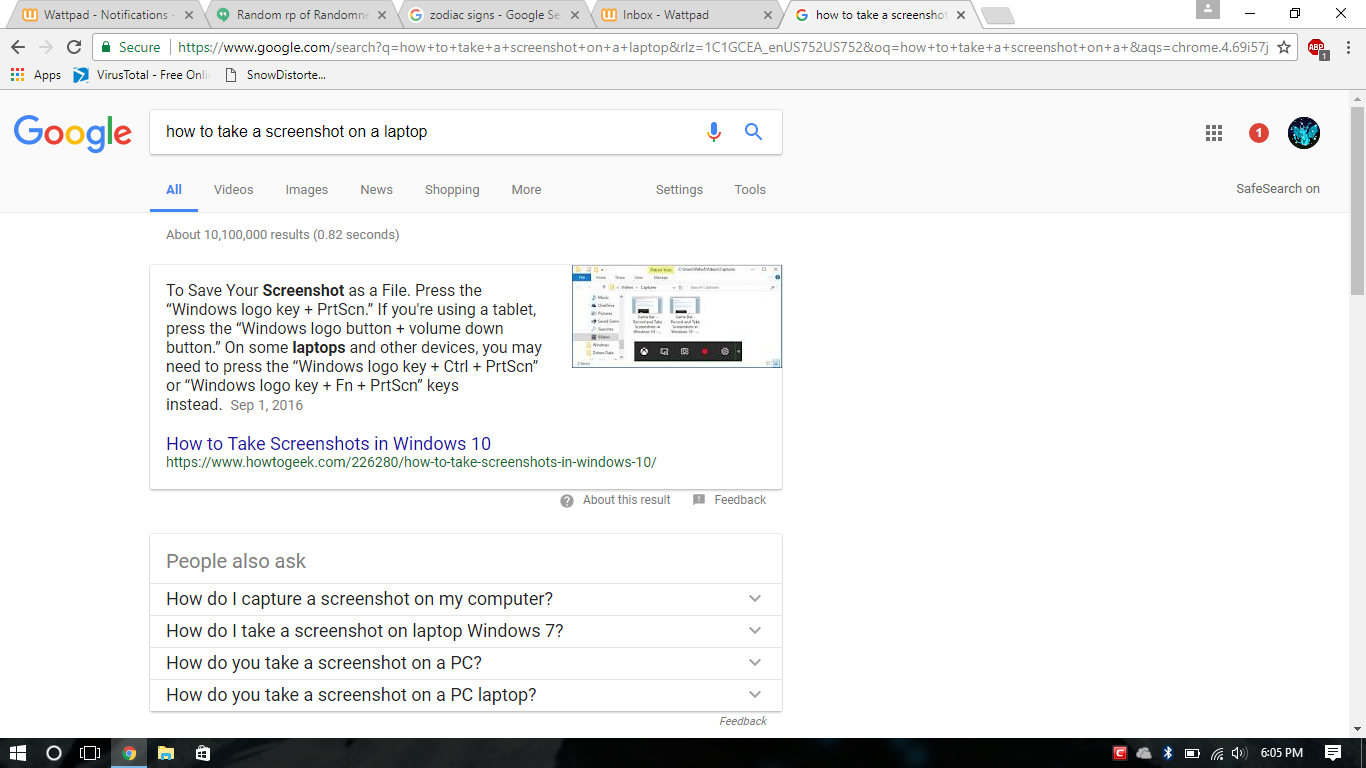Select the All results tab
The height and width of the screenshot is (768, 1366).
click(x=174, y=190)
